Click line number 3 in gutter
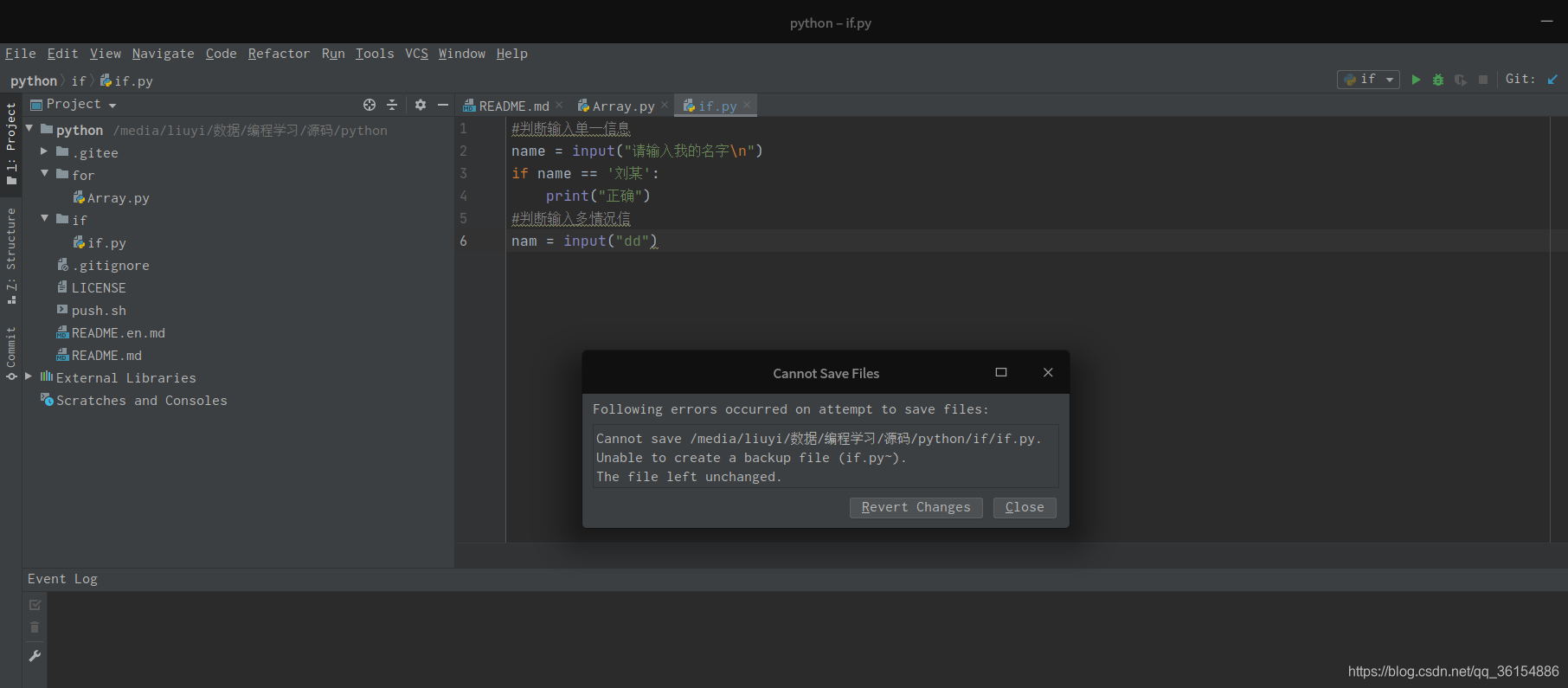This screenshot has height=688, width=1568. click(464, 173)
